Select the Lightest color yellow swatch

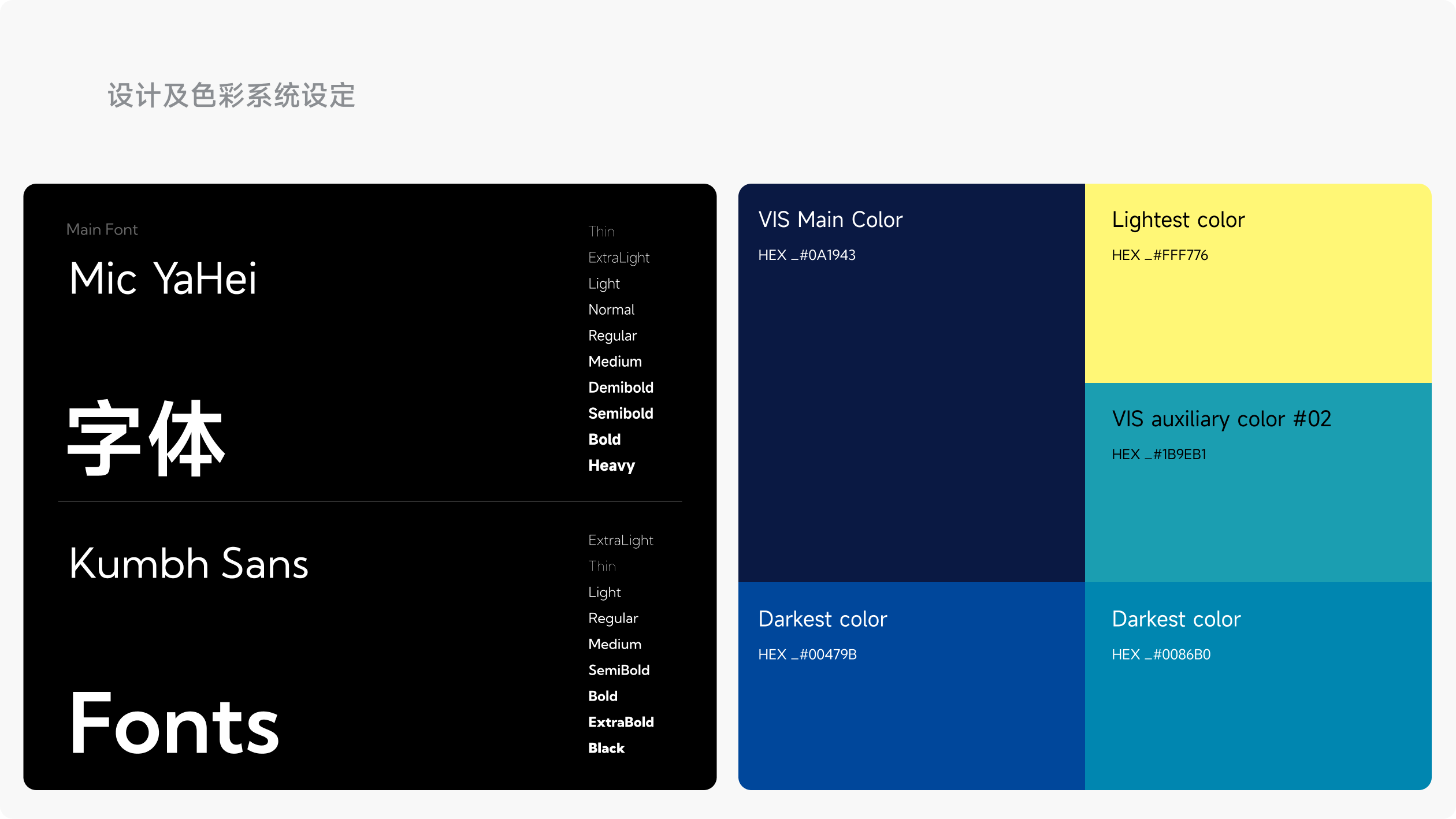click(x=1258, y=318)
